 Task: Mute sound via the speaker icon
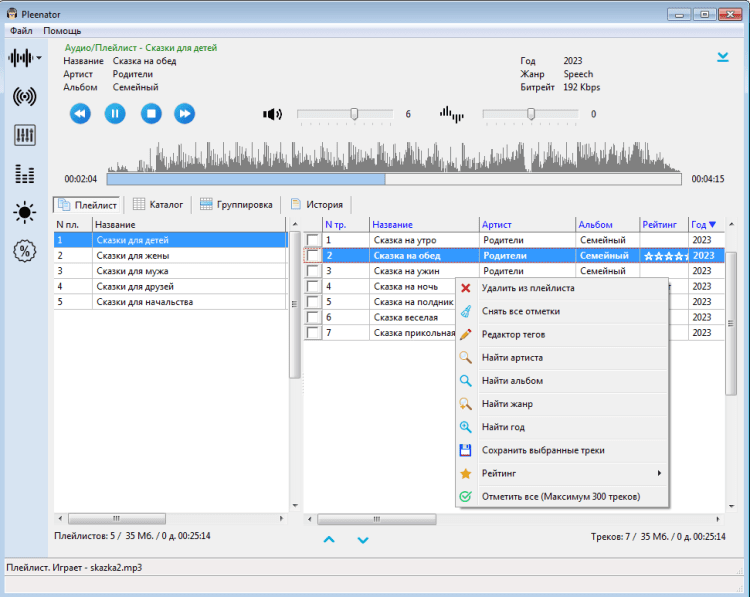click(x=272, y=114)
